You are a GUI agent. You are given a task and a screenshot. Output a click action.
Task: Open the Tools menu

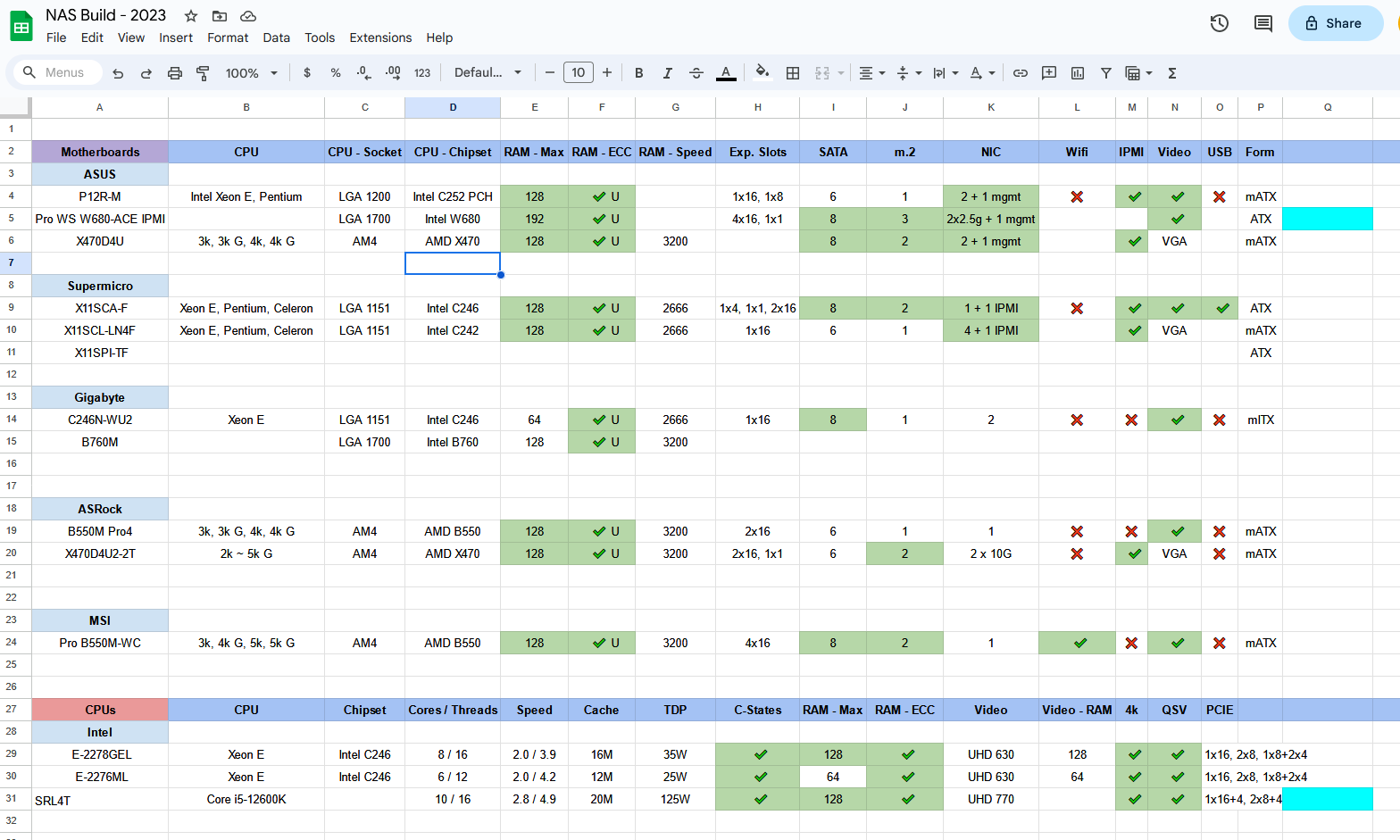(x=320, y=37)
